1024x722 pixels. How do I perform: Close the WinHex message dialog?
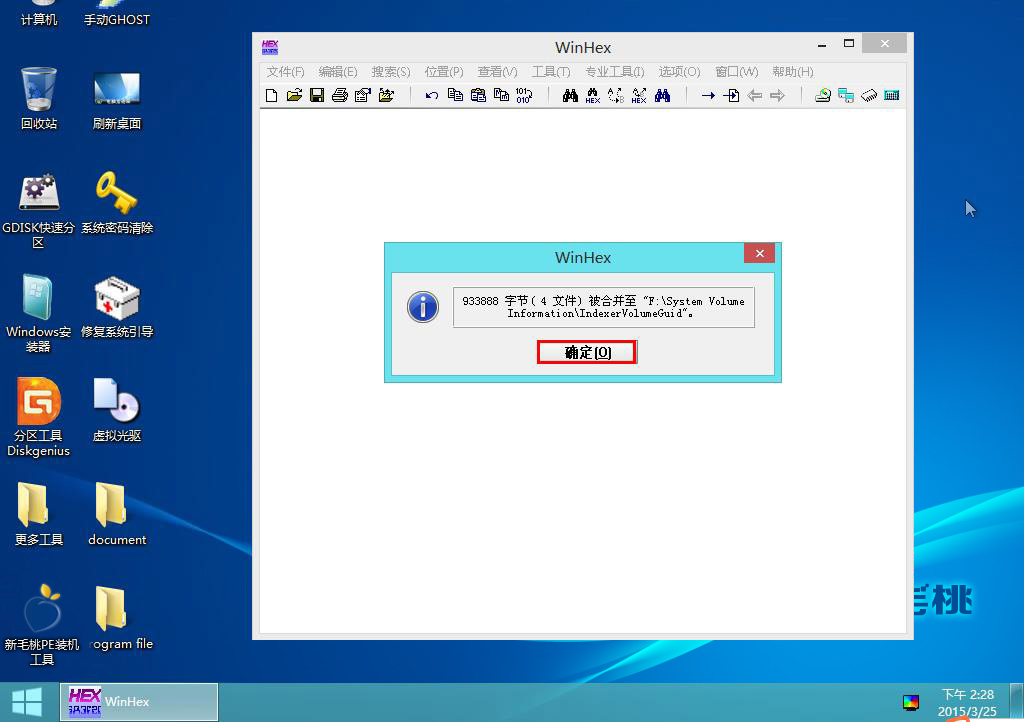(760, 253)
